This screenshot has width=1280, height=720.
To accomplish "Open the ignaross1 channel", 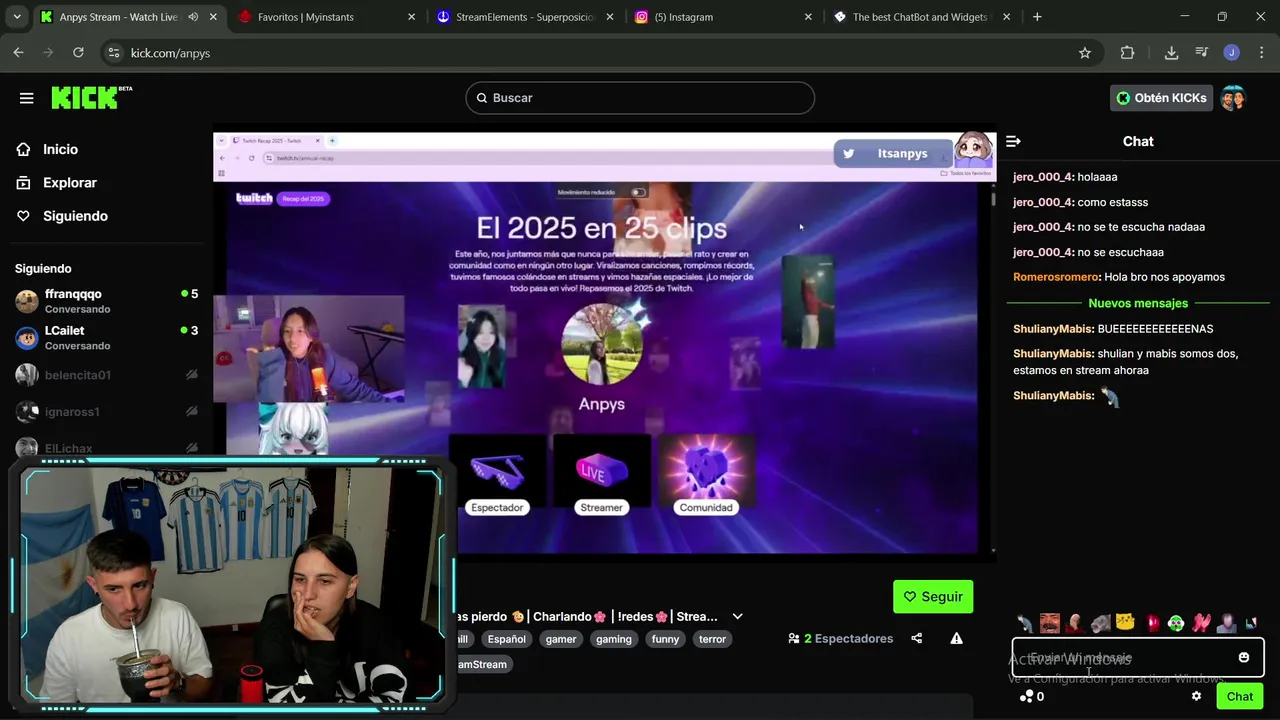I will [x=106, y=411].
